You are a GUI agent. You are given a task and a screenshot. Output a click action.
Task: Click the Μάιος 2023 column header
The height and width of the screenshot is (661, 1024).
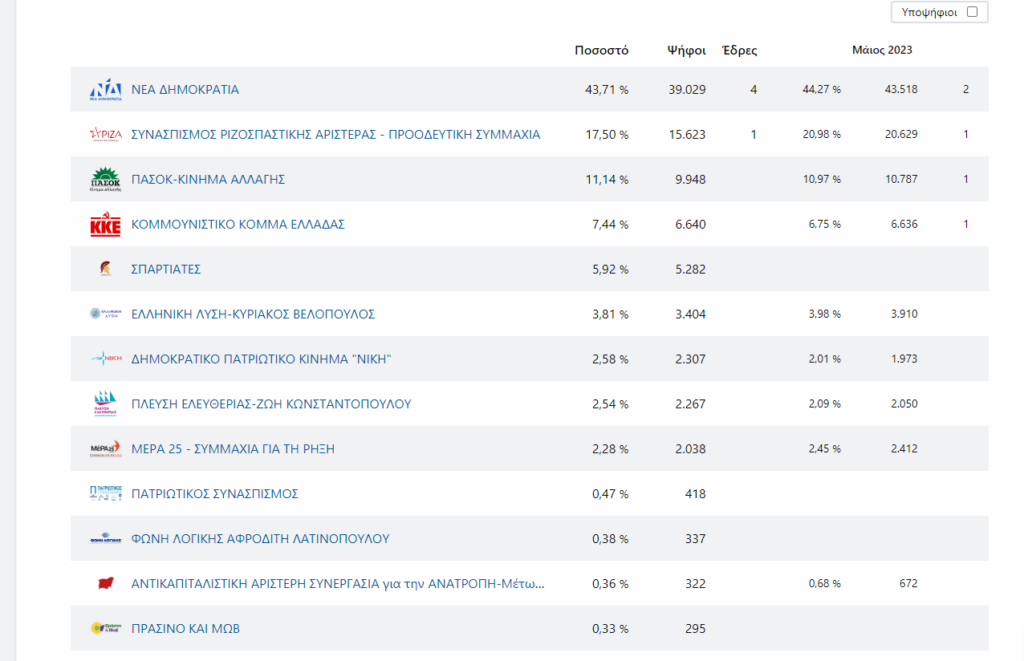click(882, 50)
